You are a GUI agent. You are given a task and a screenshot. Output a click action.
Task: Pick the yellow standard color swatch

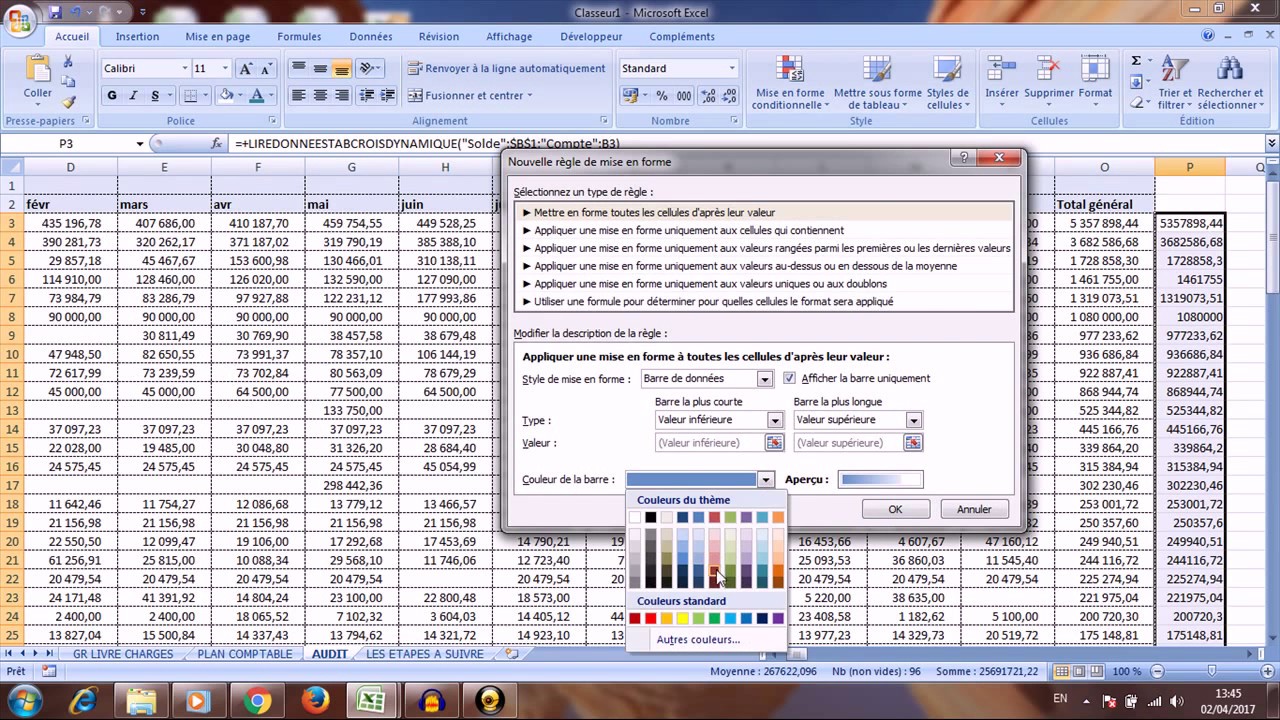tap(682, 619)
